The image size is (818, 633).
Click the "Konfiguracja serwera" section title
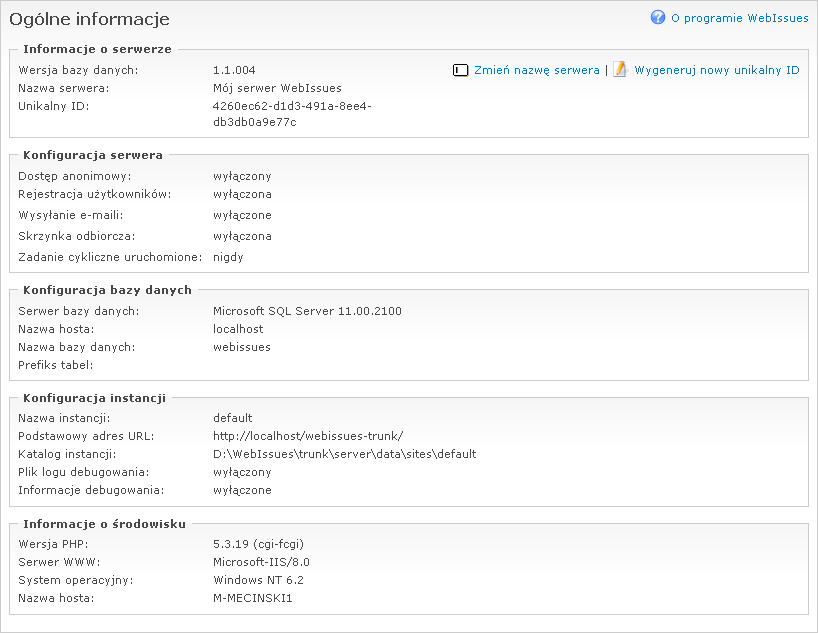tap(93, 155)
